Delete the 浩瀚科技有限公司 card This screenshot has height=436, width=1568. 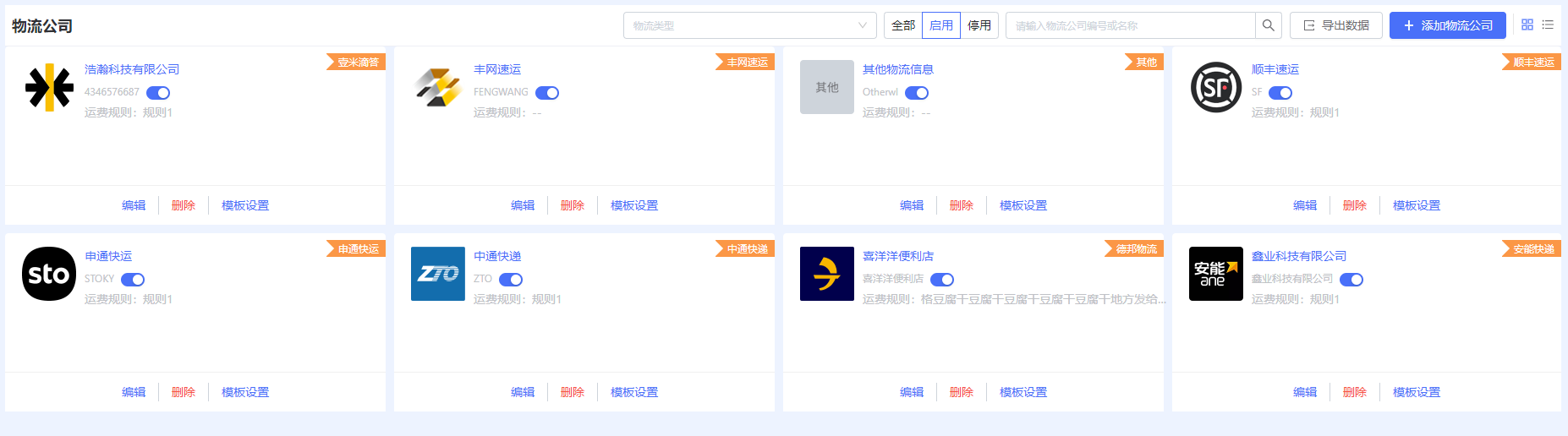tap(184, 205)
